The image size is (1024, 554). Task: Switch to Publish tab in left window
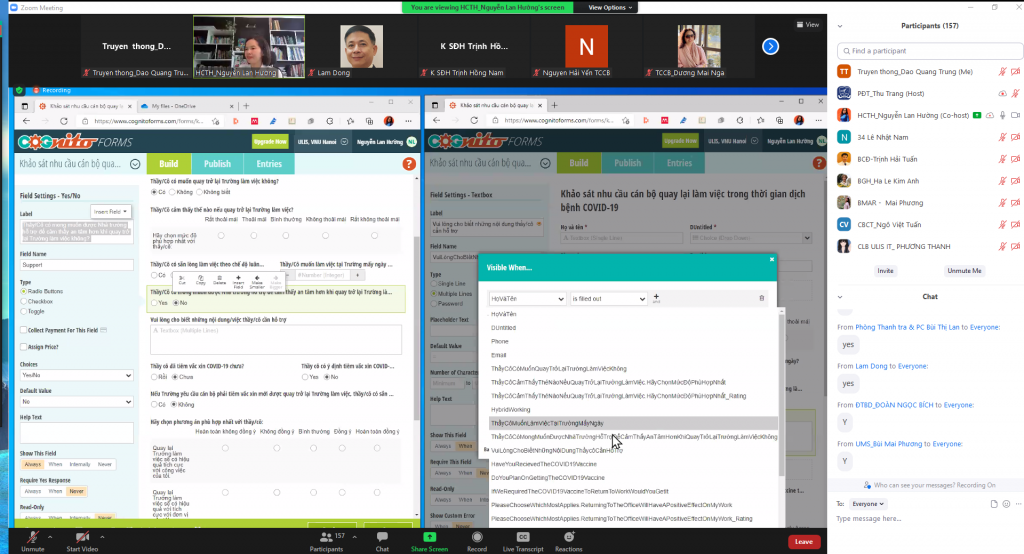point(217,164)
